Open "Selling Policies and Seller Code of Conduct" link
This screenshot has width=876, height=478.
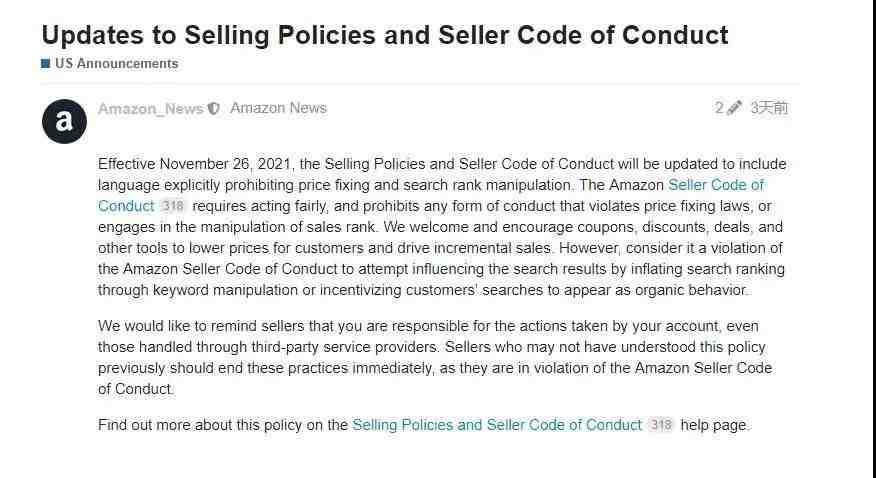pos(497,425)
